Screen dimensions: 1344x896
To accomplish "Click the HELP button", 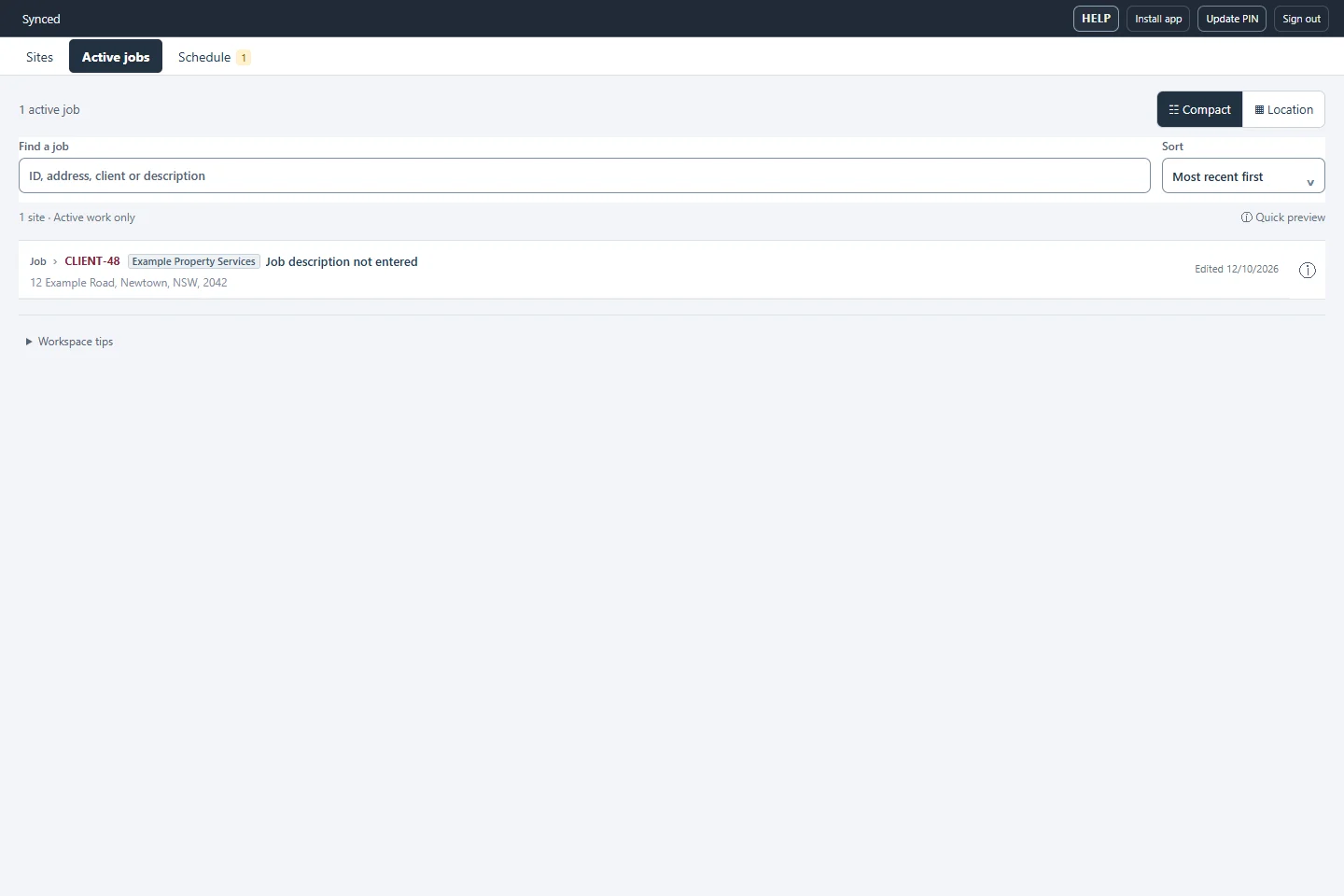I will click(x=1096, y=19).
